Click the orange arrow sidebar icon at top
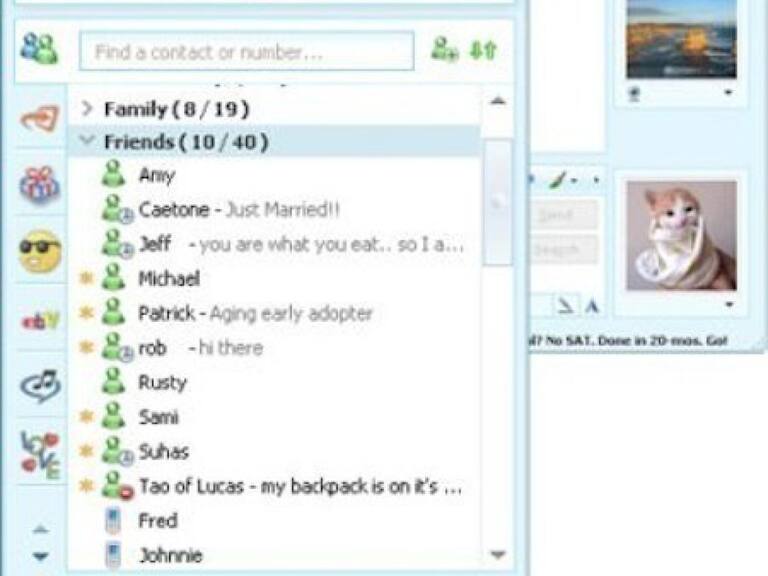 40,118
